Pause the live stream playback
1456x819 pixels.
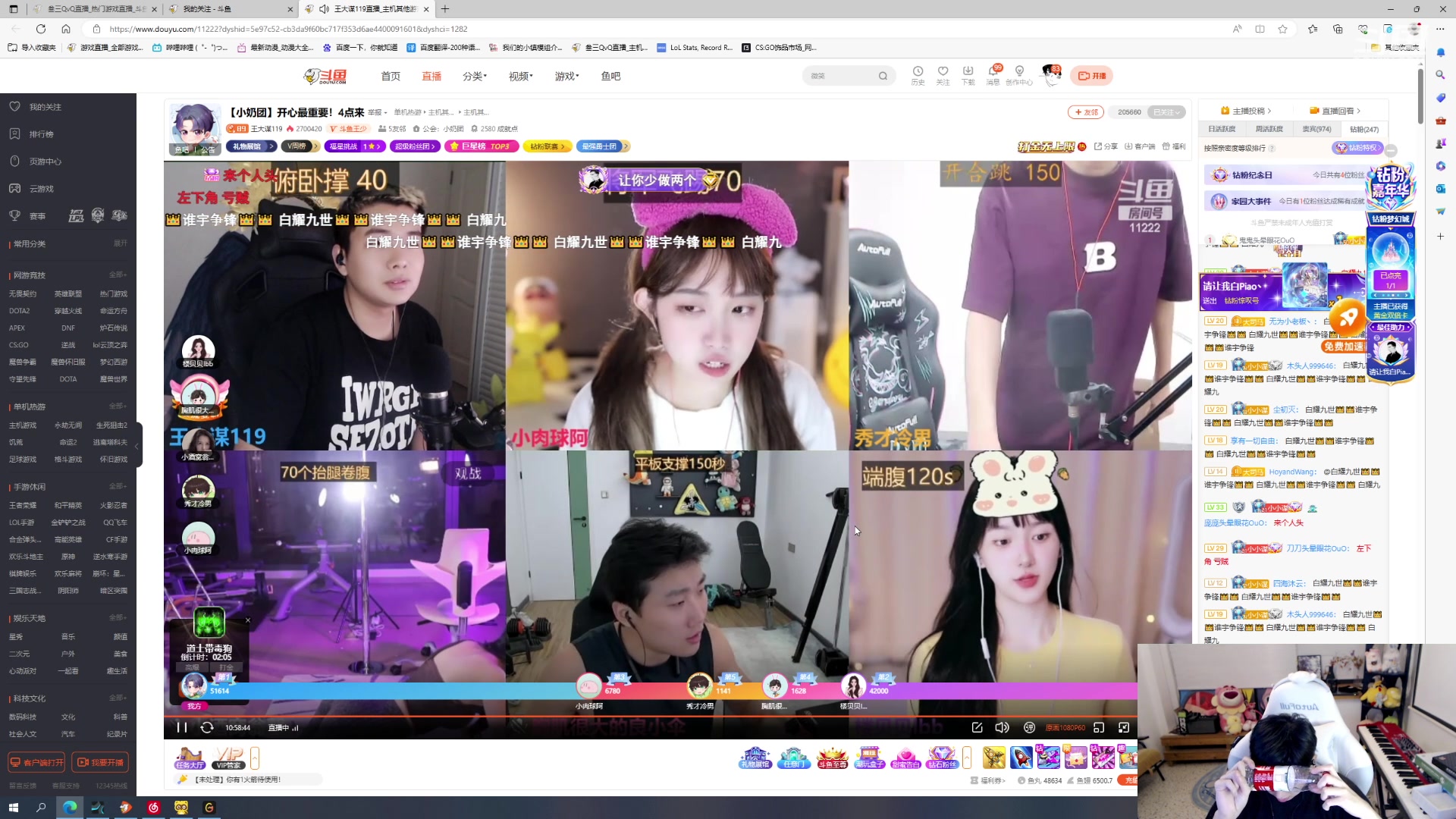(x=180, y=727)
